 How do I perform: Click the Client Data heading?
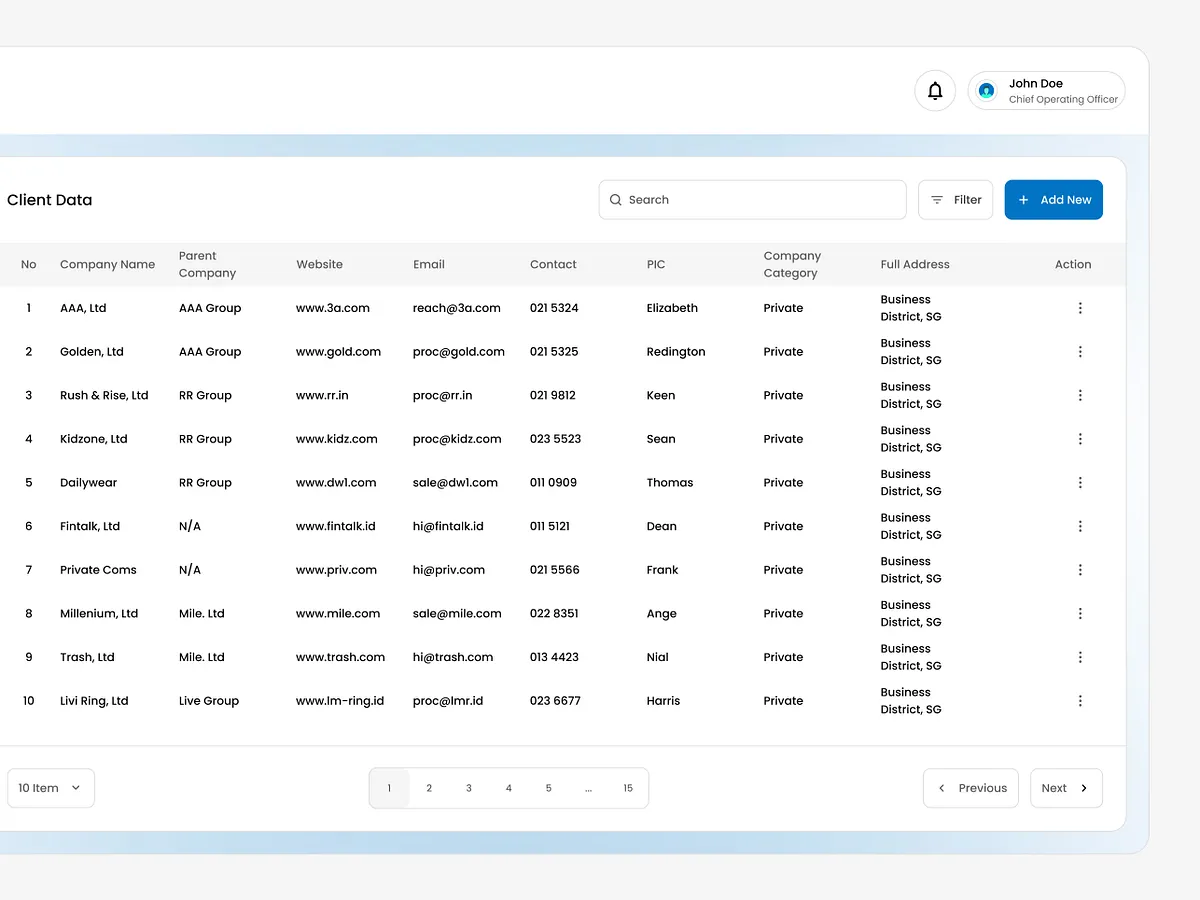click(x=50, y=200)
